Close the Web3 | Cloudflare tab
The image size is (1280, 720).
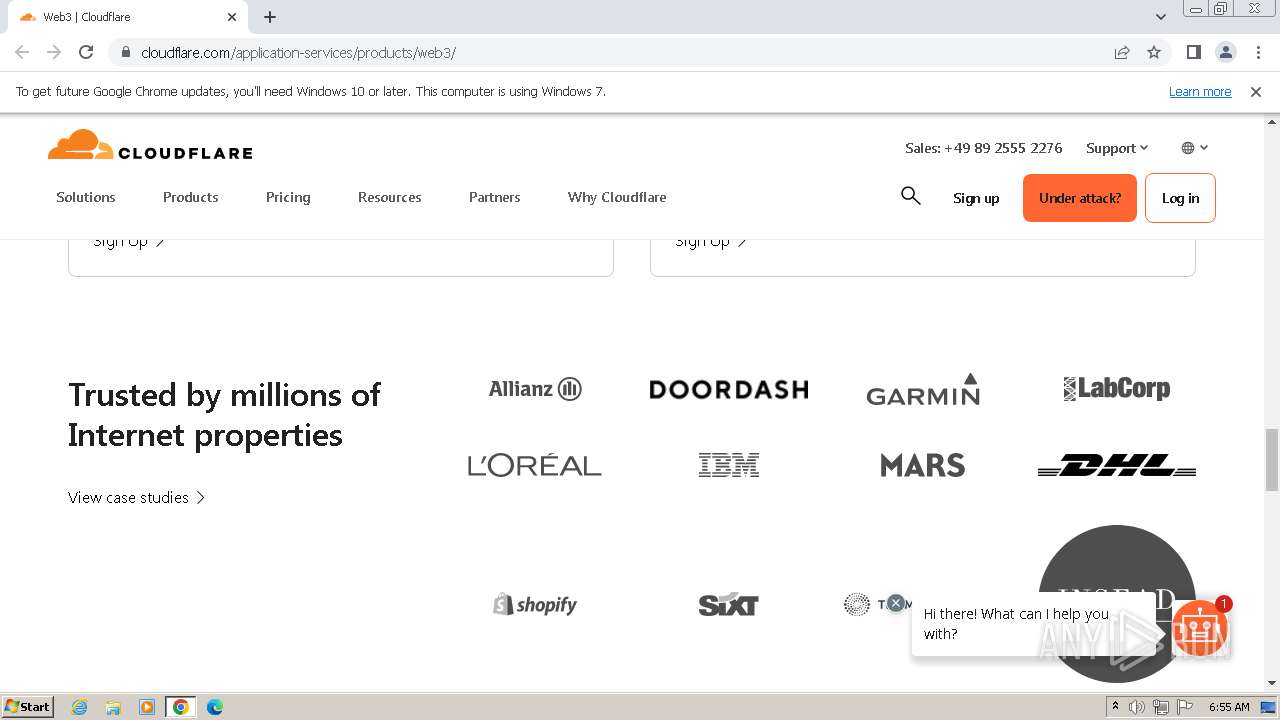[232, 17]
